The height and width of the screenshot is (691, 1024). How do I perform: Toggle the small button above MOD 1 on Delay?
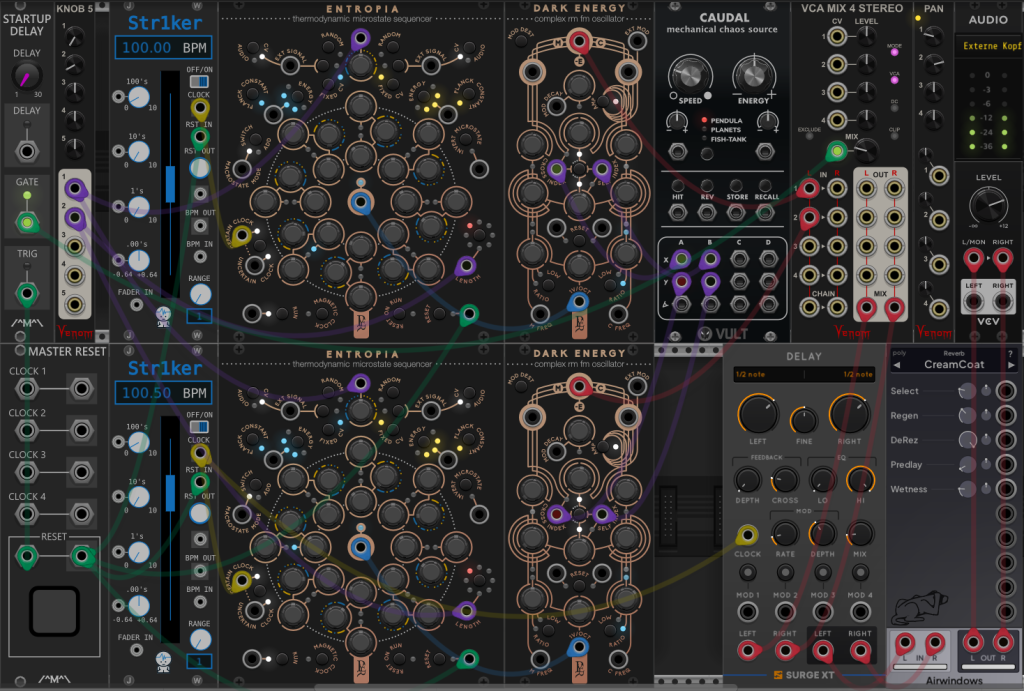tap(747, 573)
